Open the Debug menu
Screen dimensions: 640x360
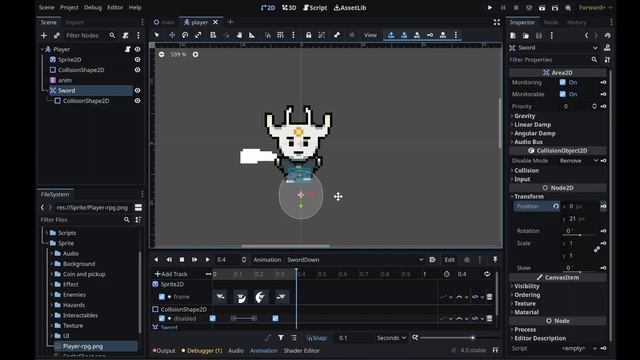93,7
